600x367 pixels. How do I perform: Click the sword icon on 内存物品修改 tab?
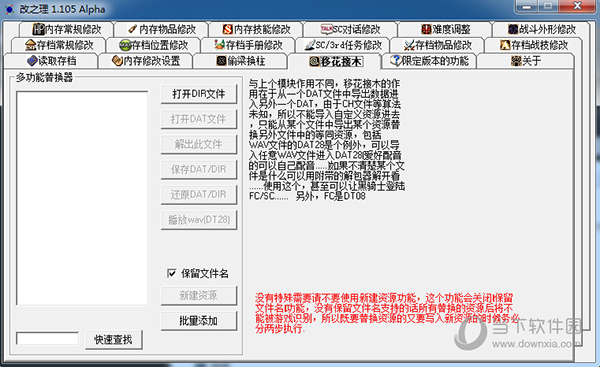click(132, 29)
